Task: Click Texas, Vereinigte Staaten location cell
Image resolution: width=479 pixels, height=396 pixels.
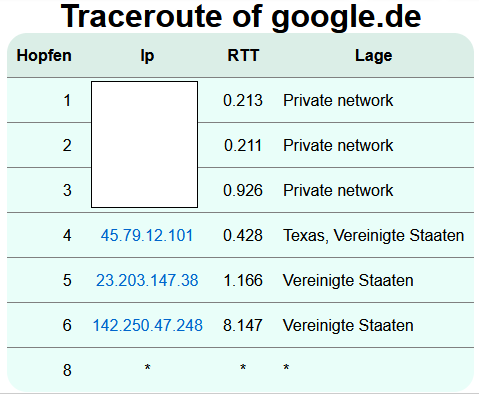Action: point(374,236)
